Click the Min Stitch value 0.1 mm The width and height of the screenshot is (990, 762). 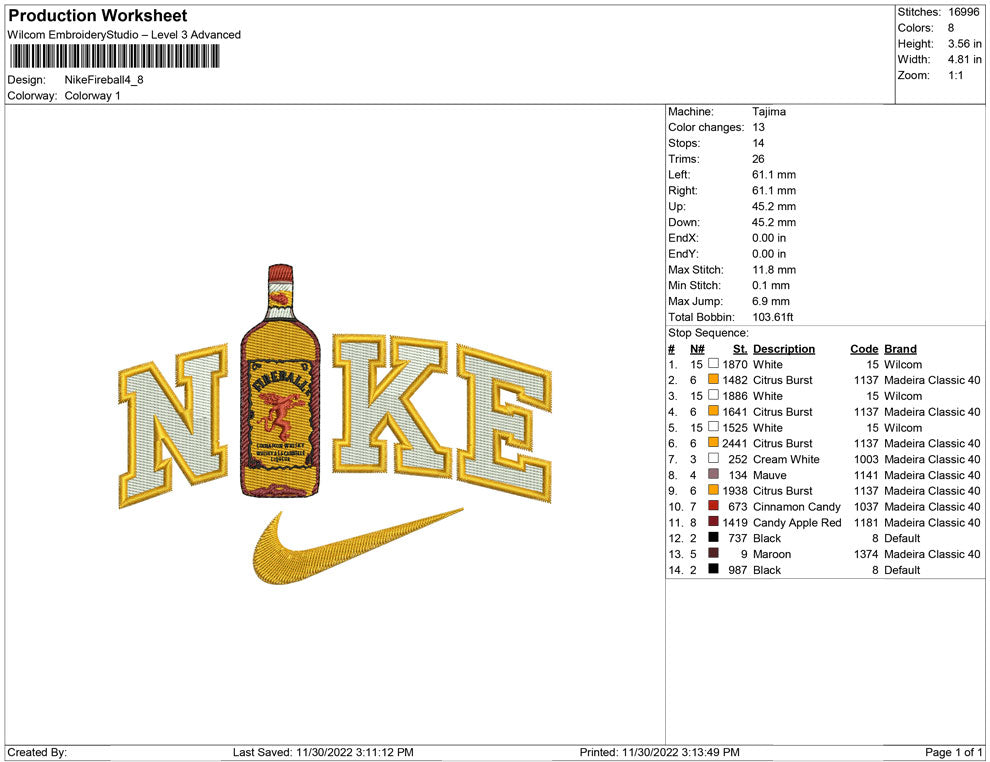[770, 285]
